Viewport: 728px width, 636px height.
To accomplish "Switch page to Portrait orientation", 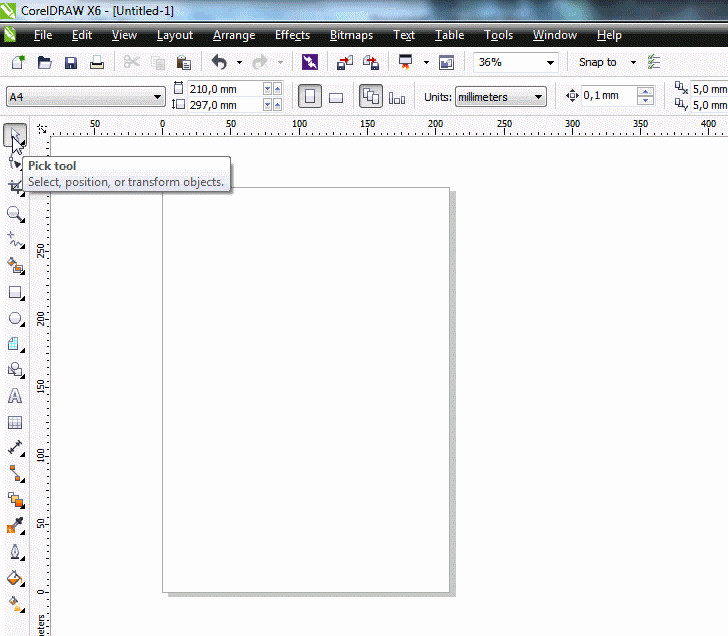I will [310, 97].
